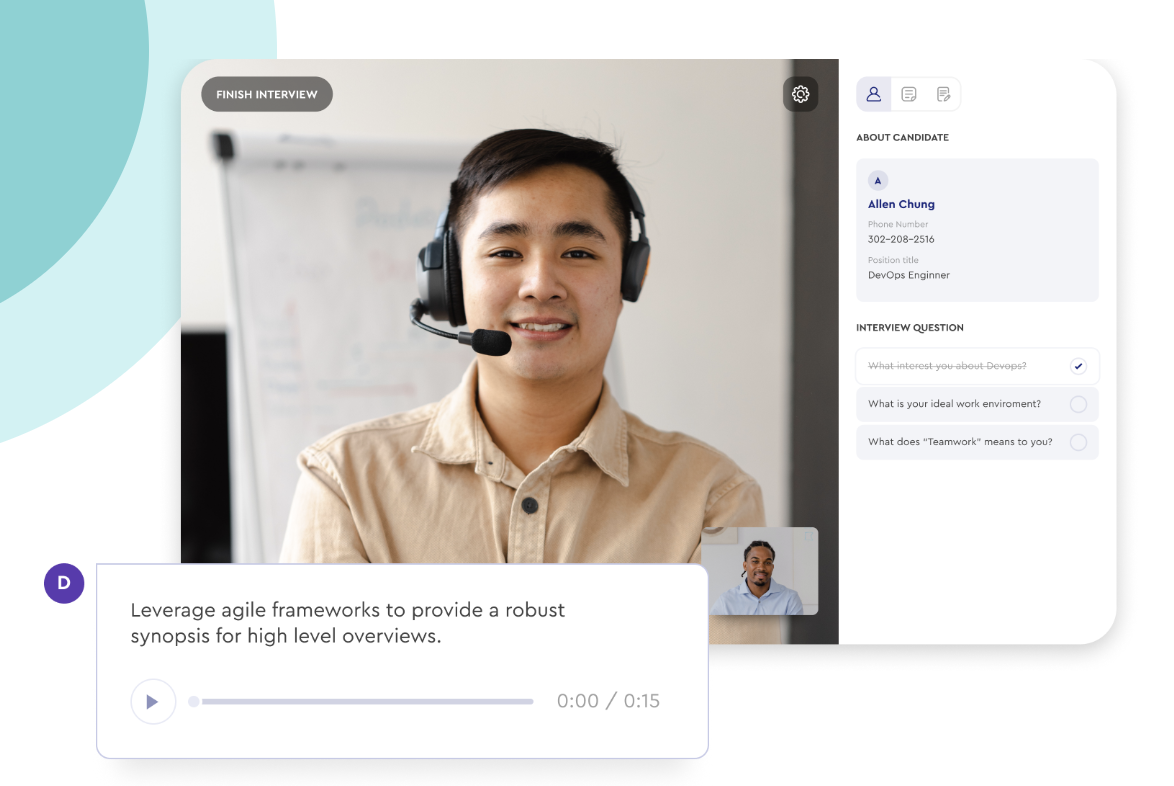Click the 0:00 / 0:15 time display
This screenshot has height=786, width=1174.
click(x=608, y=701)
